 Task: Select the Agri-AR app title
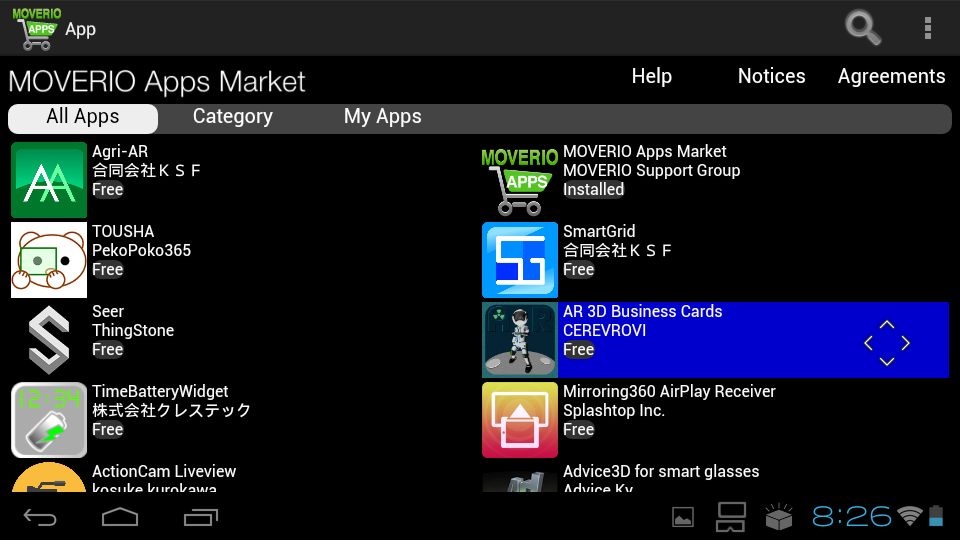coord(120,151)
